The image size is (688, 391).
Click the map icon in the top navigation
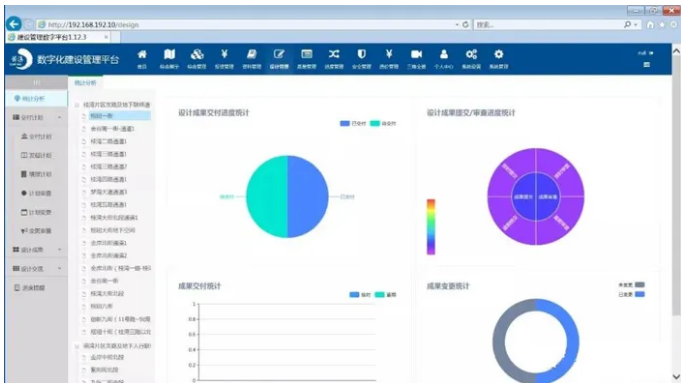click(169, 54)
